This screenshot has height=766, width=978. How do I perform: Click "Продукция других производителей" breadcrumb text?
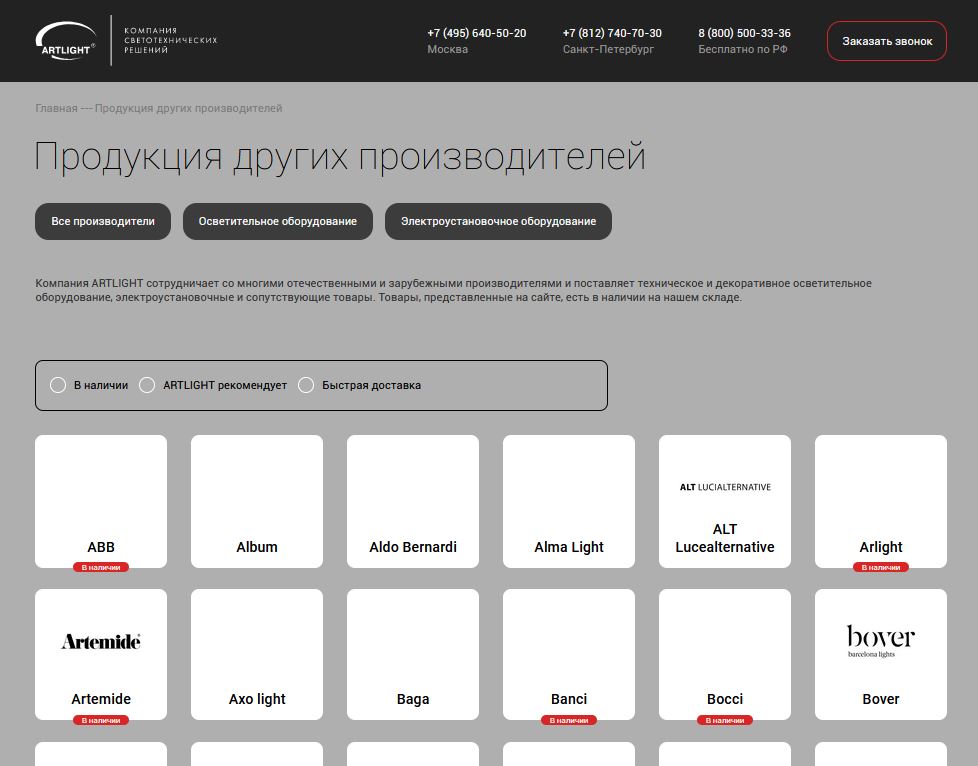tap(188, 109)
